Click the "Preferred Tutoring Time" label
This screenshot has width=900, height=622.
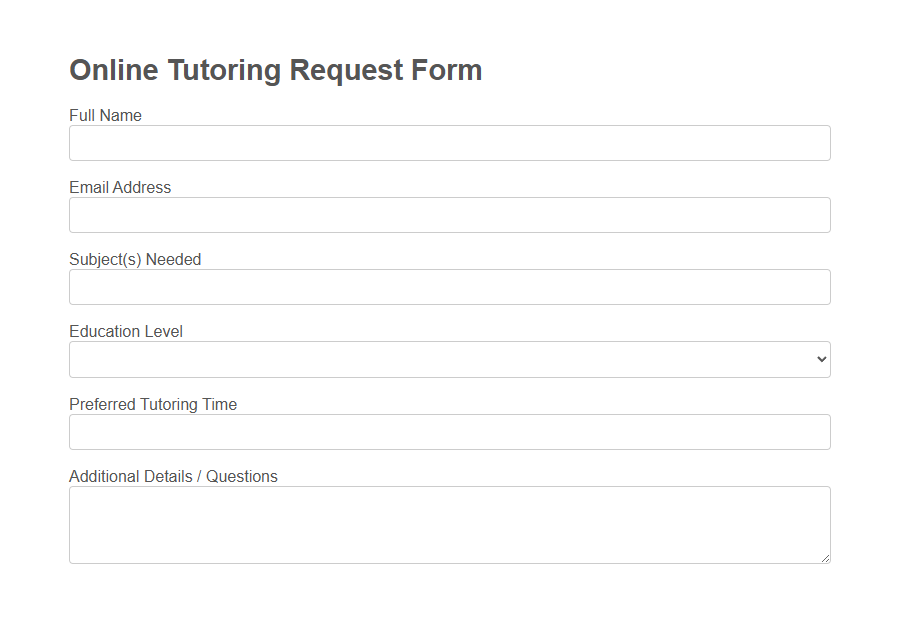[152, 404]
